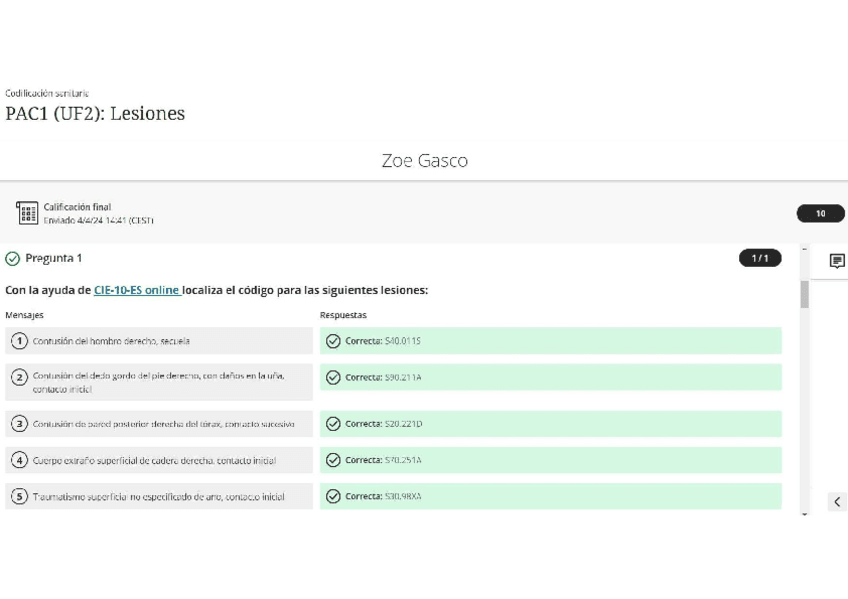Click the final score 10 badge

[820, 213]
